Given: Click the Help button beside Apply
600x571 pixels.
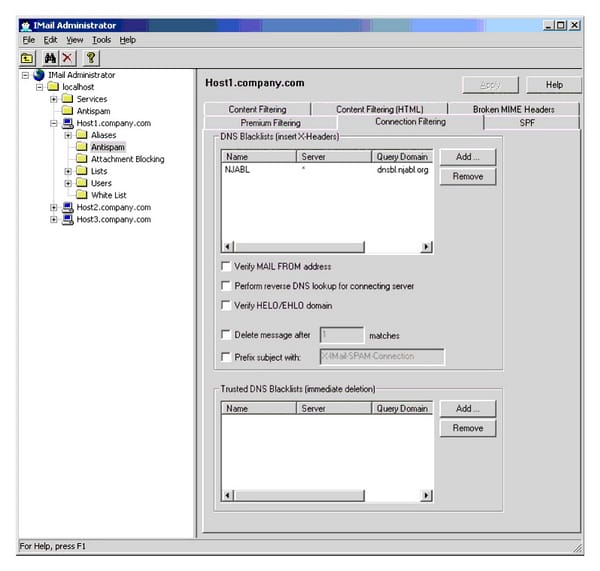Looking at the screenshot, I should 554,85.
